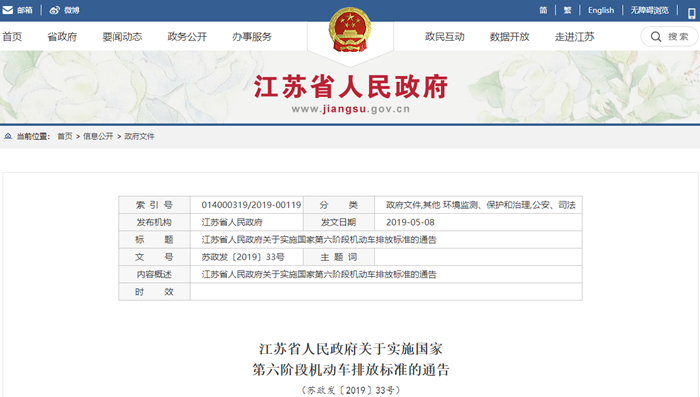Open 无障碍浏览 accessibility mode
Image resolution: width=700 pixels, height=397 pixels.
pos(649,10)
